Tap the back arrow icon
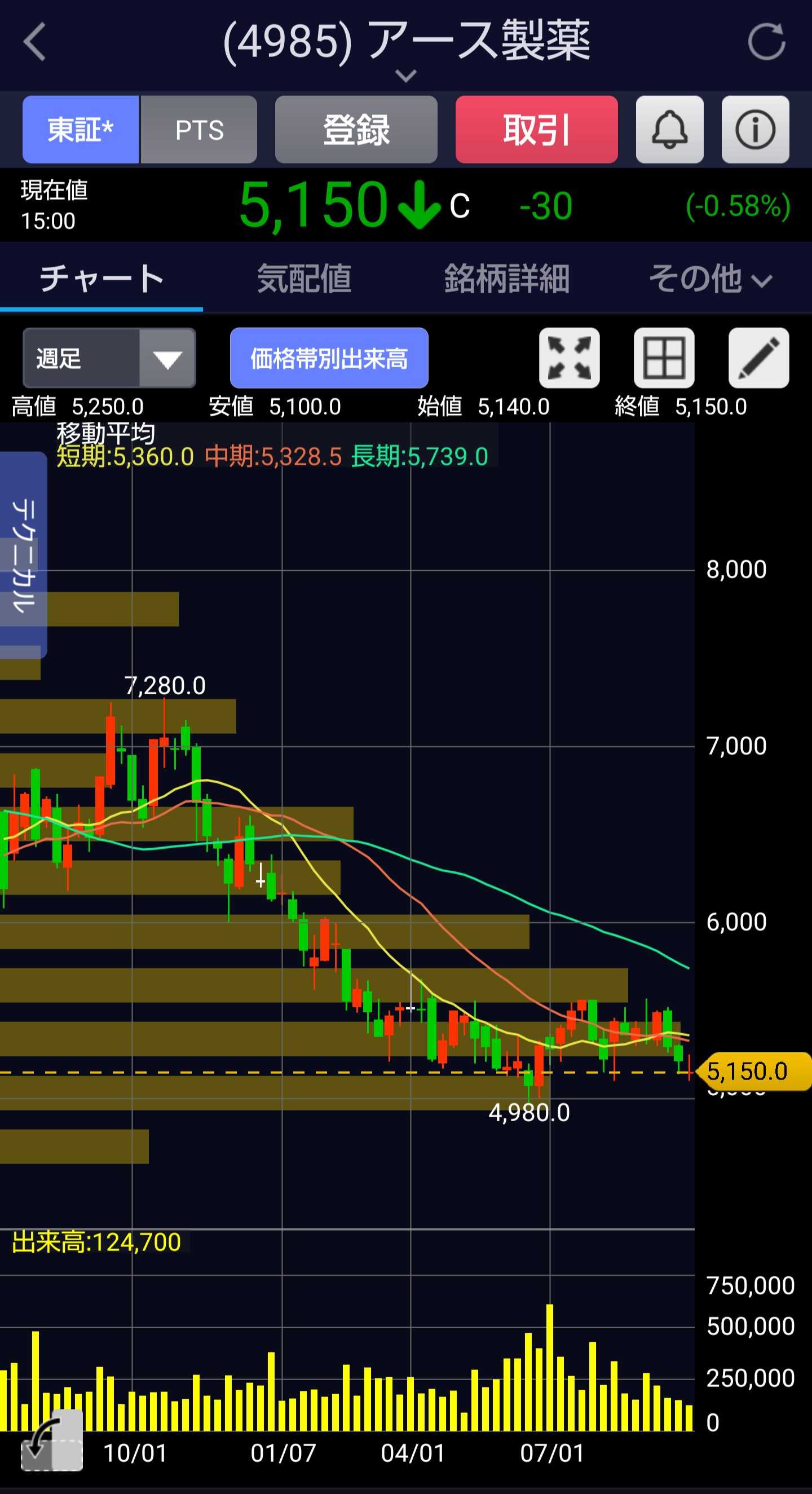The image size is (812, 1494). (x=35, y=42)
